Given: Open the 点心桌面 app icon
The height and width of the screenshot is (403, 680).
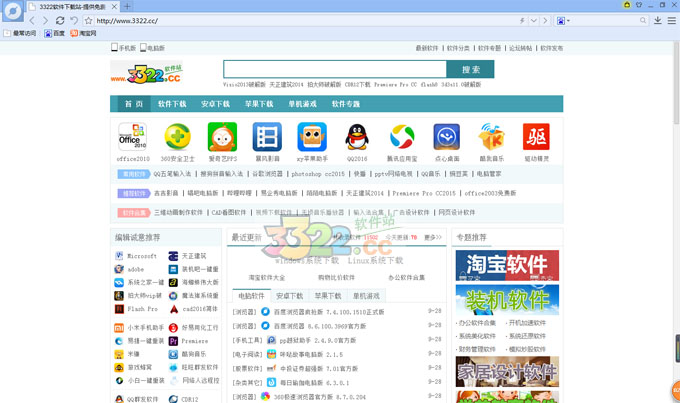Looking at the screenshot, I should click(447, 137).
